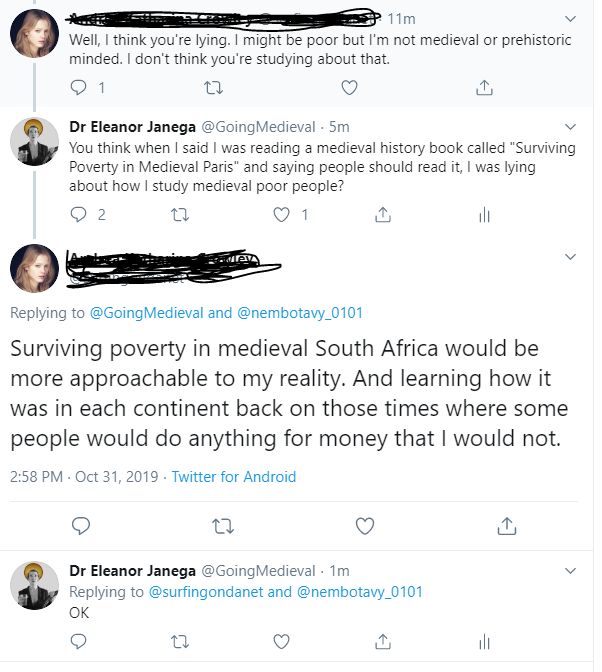Open the @surfingondanet mention link

(x=206, y=592)
